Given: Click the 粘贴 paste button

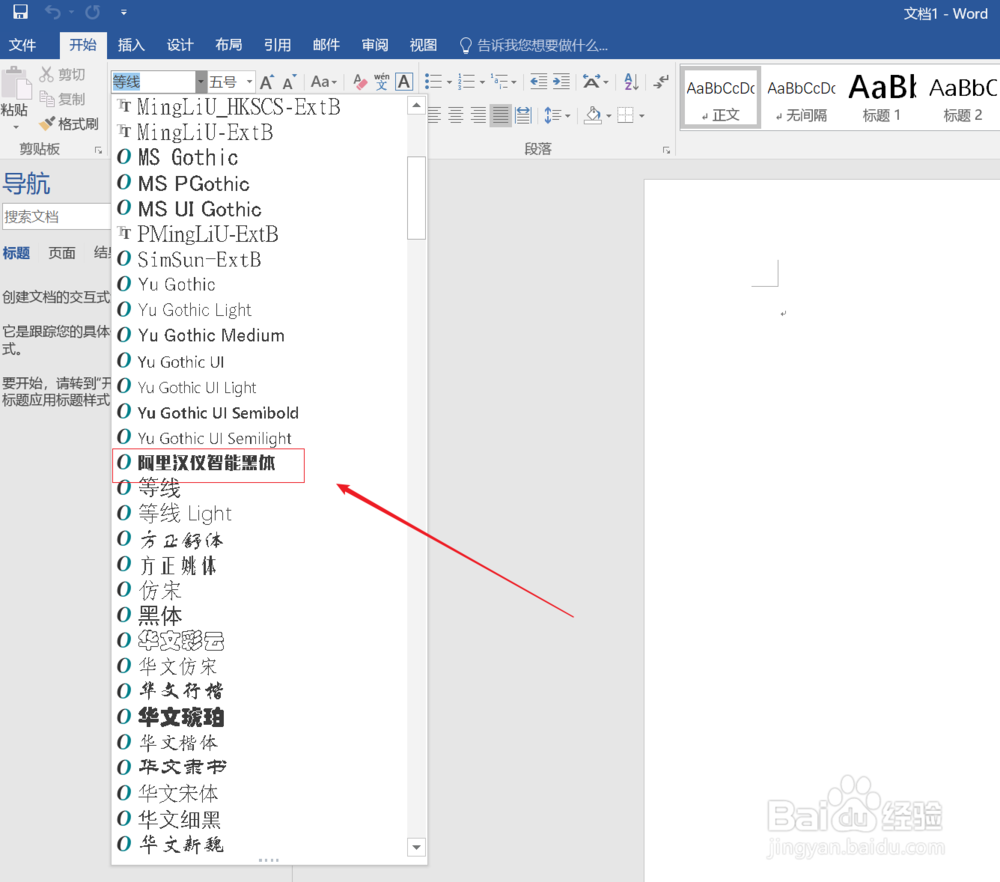Looking at the screenshot, I should pyautogui.click(x=15, y=99).
